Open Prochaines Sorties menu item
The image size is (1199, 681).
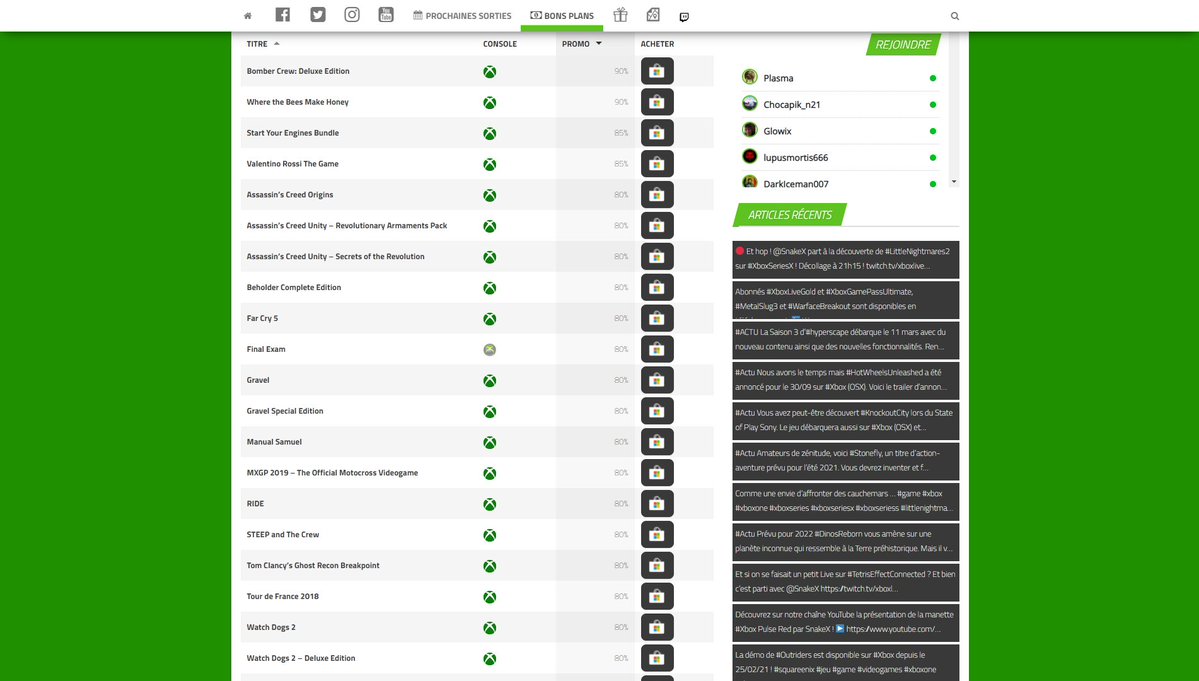pos(461,16)
